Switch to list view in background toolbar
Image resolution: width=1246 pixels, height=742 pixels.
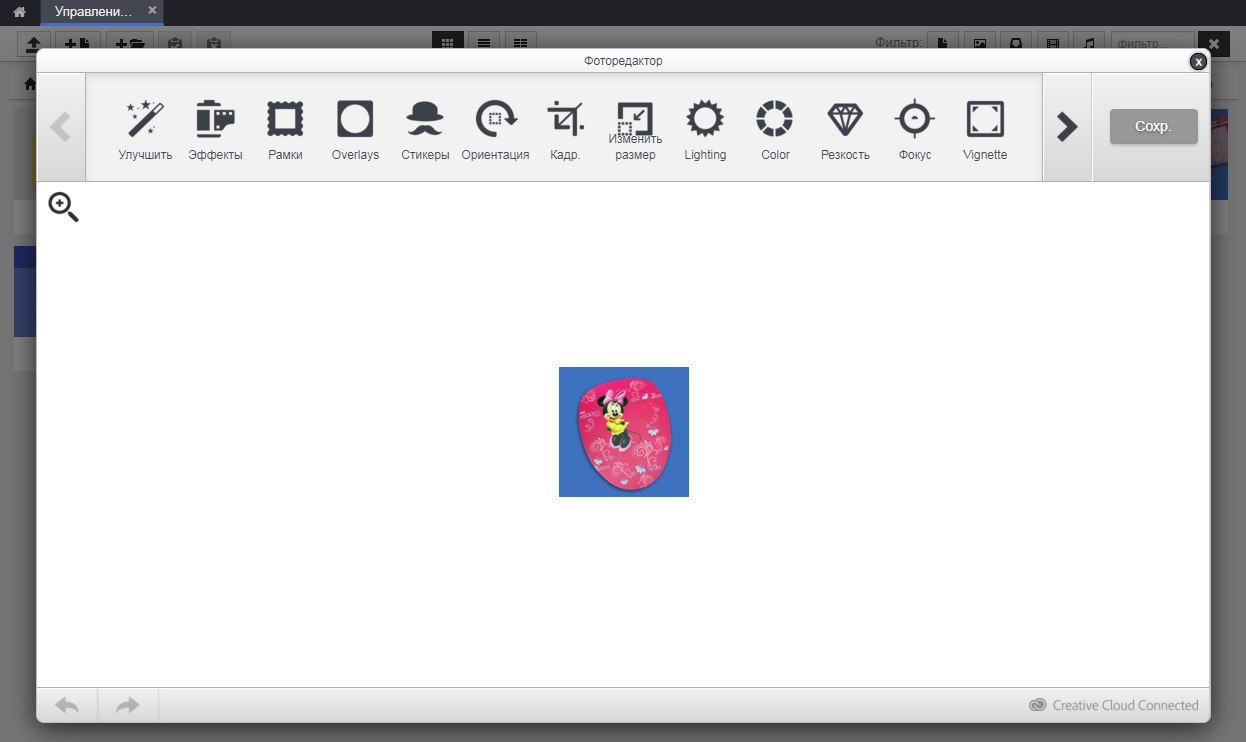pos(483,44)
